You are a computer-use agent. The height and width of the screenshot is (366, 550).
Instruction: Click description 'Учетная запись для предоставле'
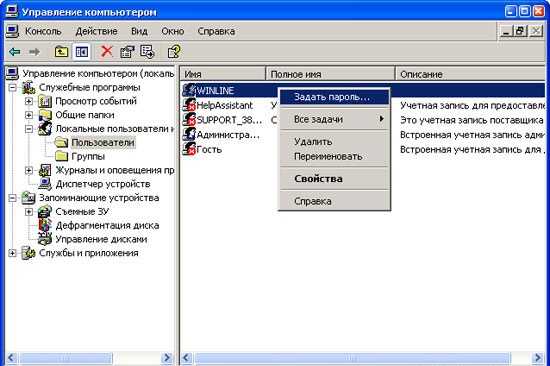472,105
